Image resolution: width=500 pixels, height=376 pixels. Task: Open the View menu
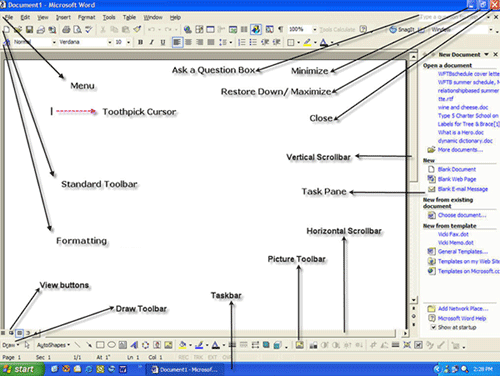[43, 17]
